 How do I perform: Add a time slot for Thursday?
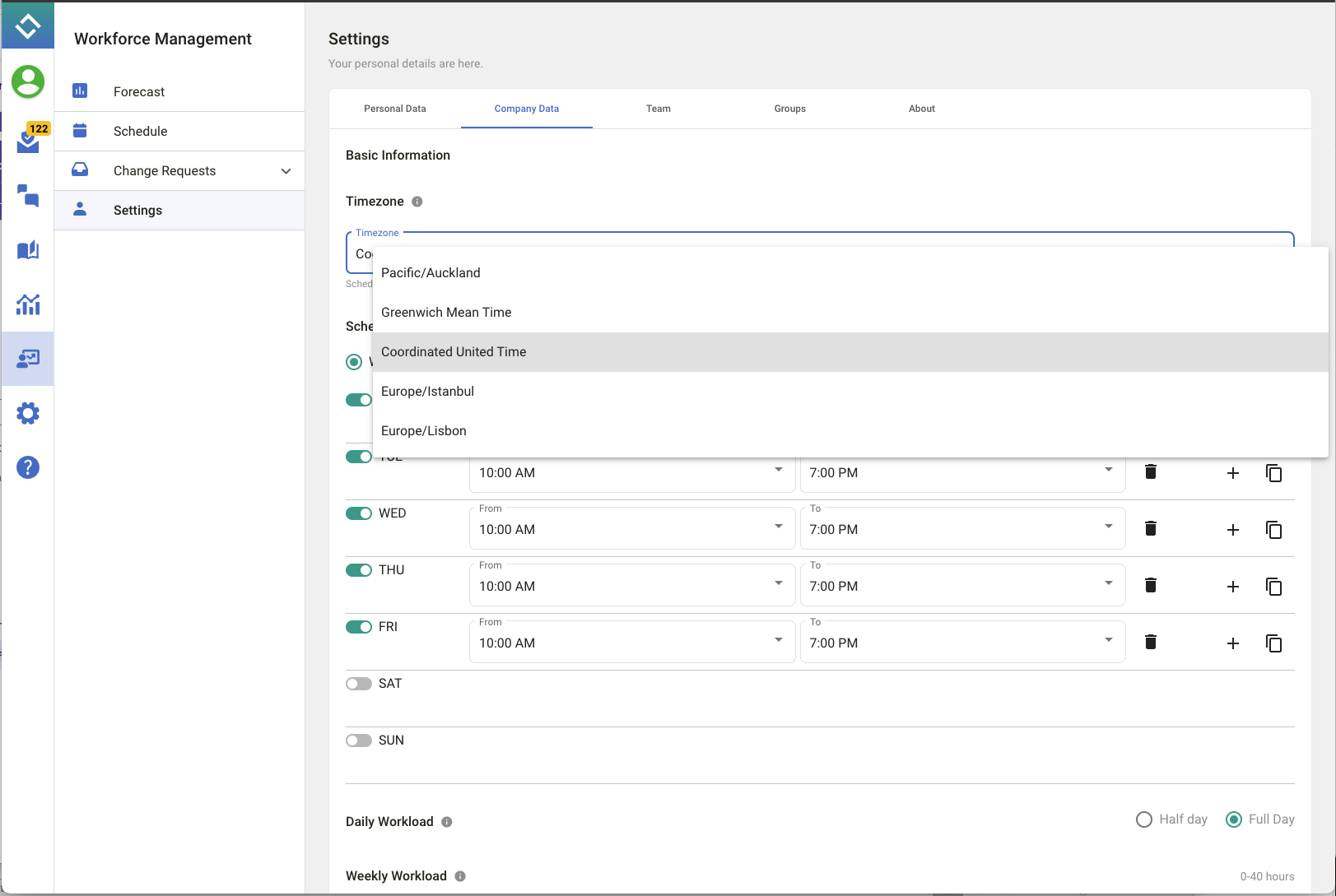click(x=1232, y=587)
